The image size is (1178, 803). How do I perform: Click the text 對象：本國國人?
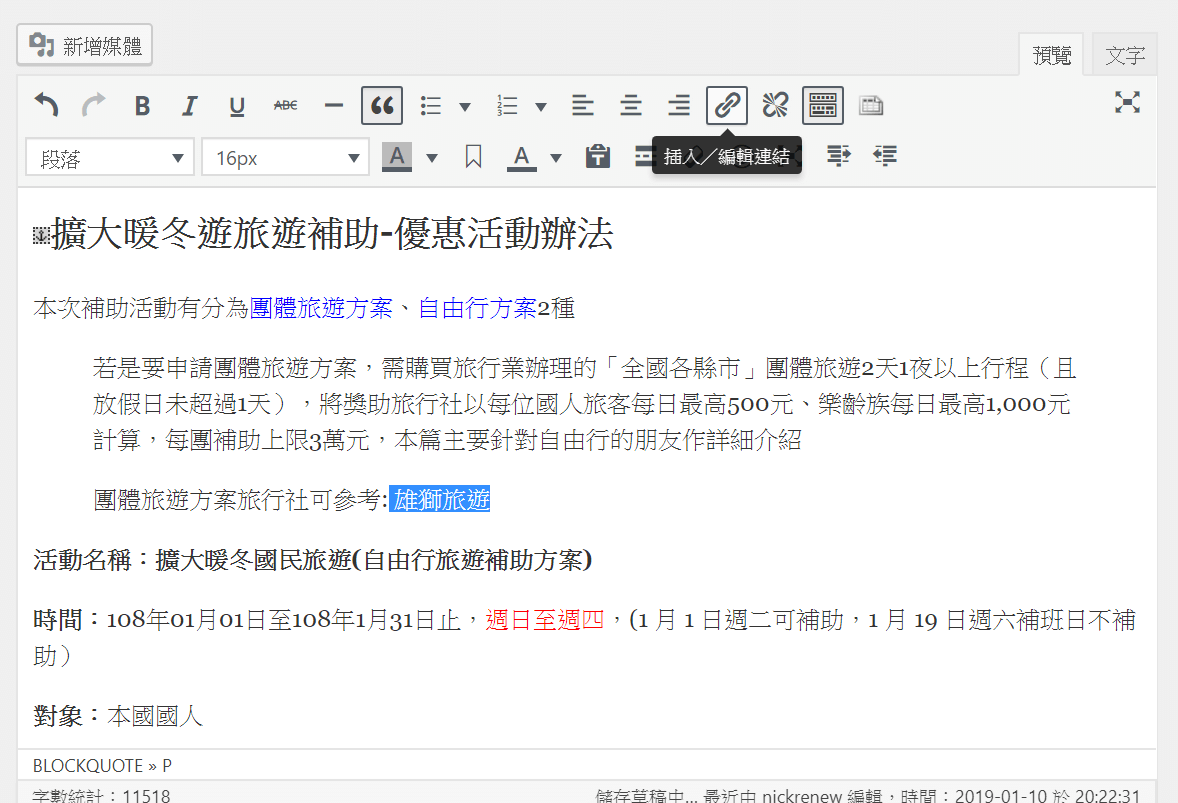(x=118, y=716)
